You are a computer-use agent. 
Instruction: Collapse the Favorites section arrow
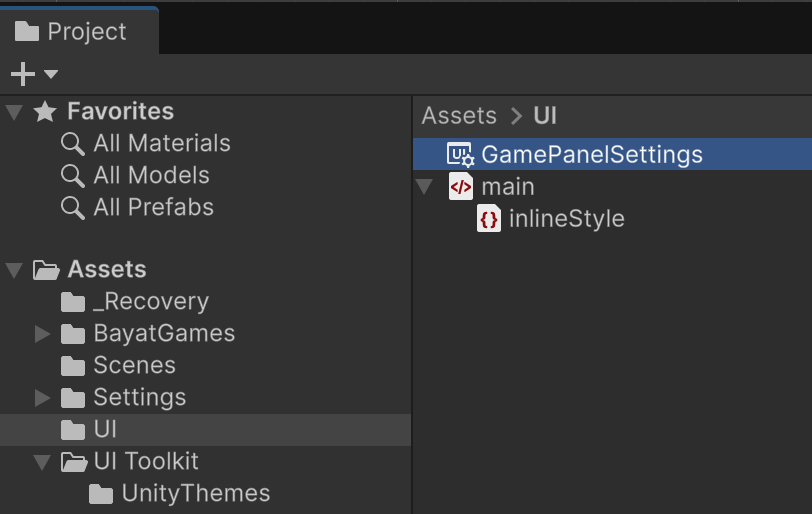(x=14, y=112)
